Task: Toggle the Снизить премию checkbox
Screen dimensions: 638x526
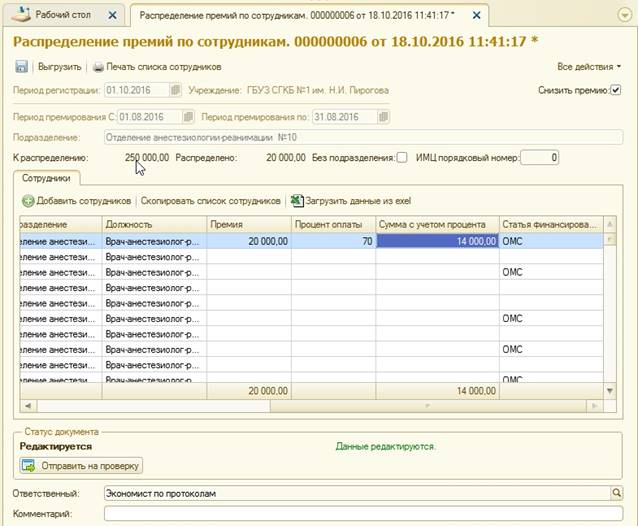Action: [615, 90]
